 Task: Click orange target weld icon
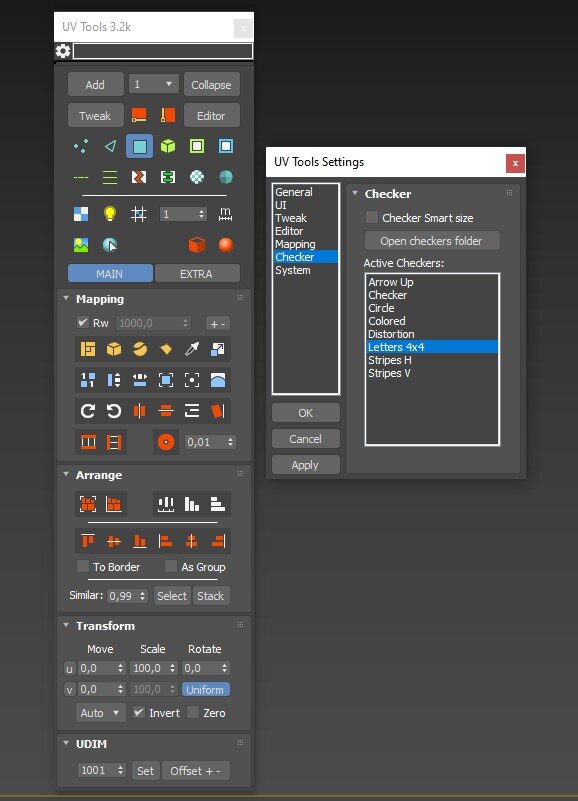click(166, 442)
